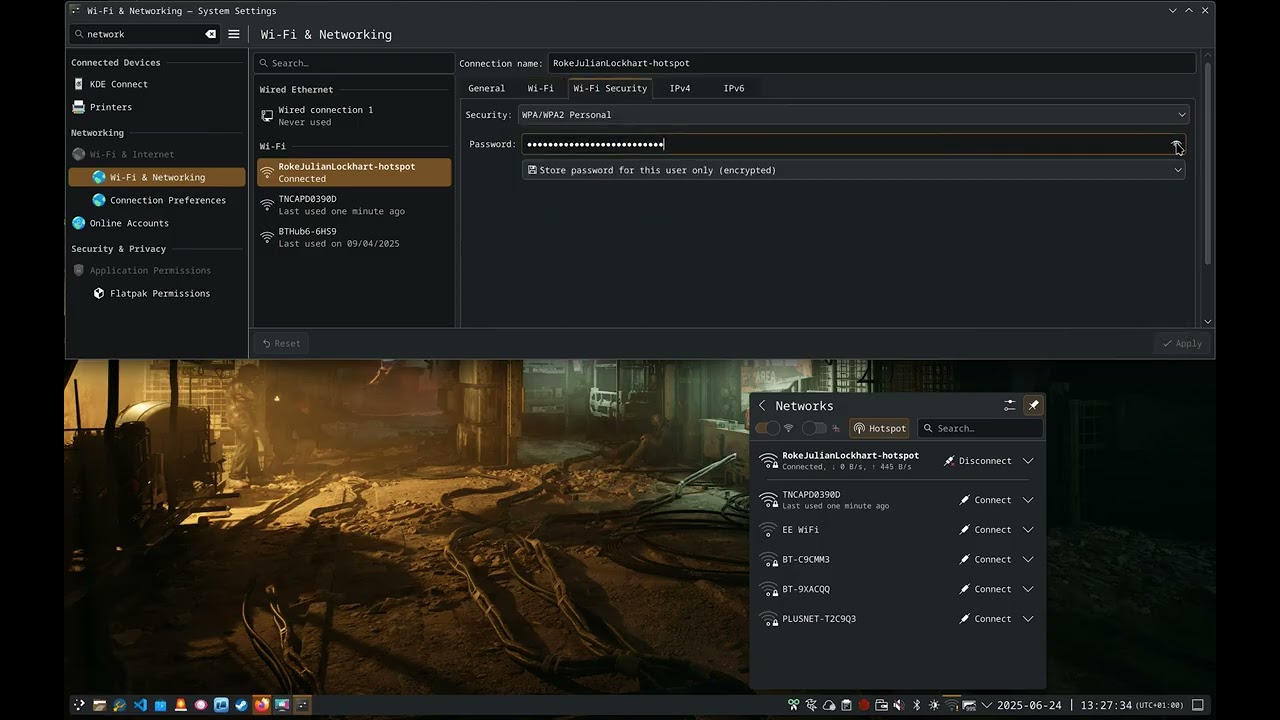Clear the 'network' search text in the sidebar

(210, 34)
